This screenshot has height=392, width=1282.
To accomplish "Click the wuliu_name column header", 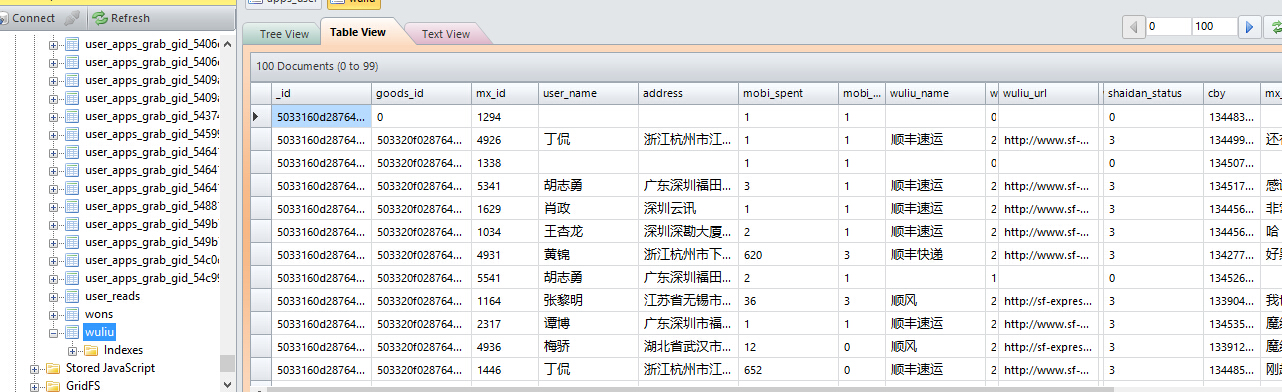I will tap(936, 93).
